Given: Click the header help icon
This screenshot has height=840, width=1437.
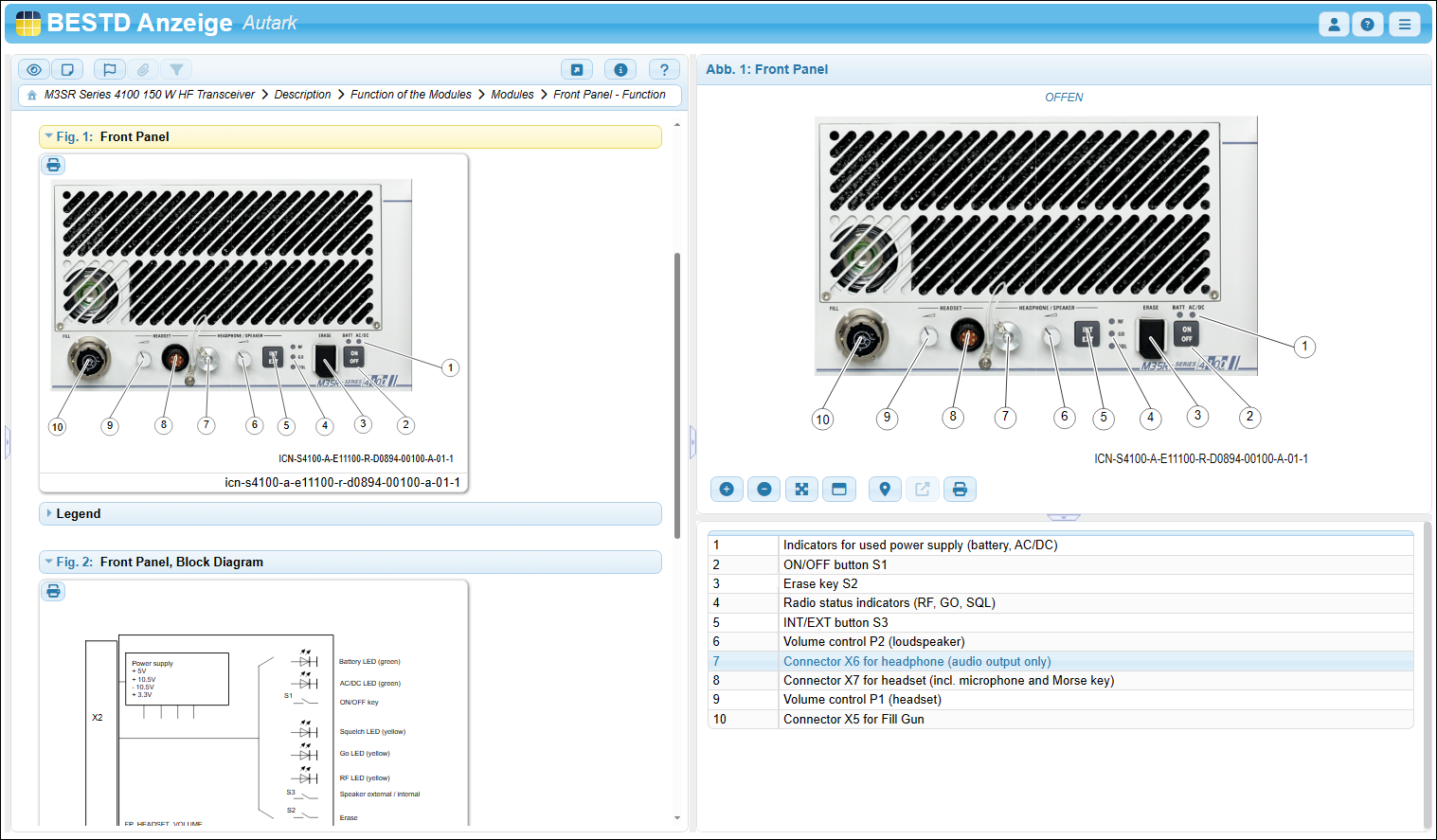Looking at the screenshot, I should (1368, 25).
